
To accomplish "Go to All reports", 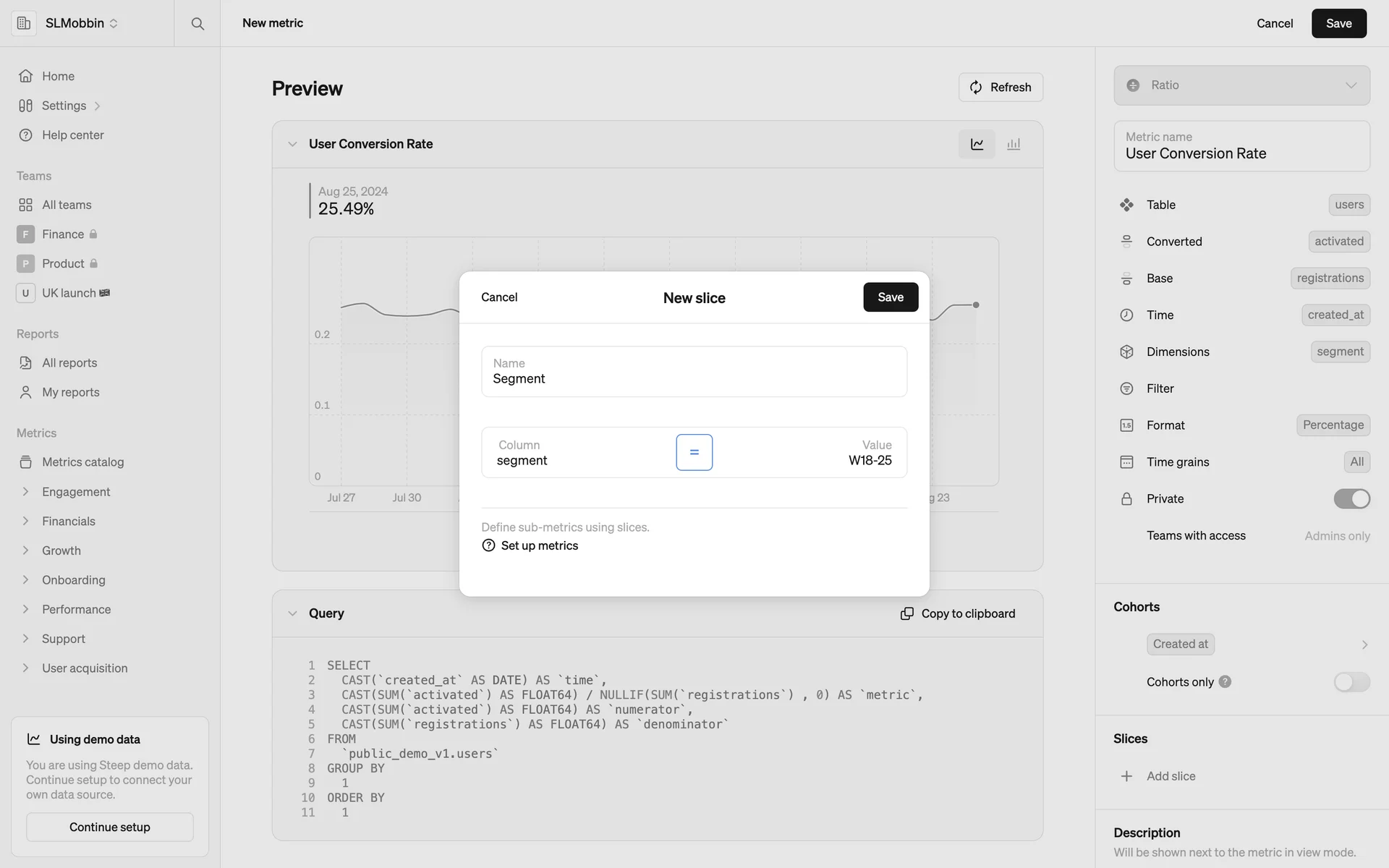I will point(69,363).
